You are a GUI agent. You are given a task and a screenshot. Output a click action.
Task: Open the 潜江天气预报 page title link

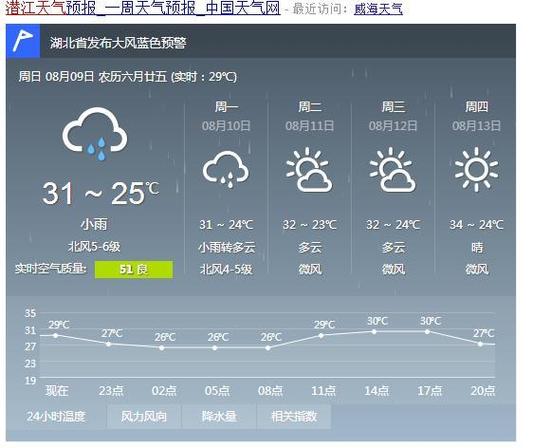143,8
